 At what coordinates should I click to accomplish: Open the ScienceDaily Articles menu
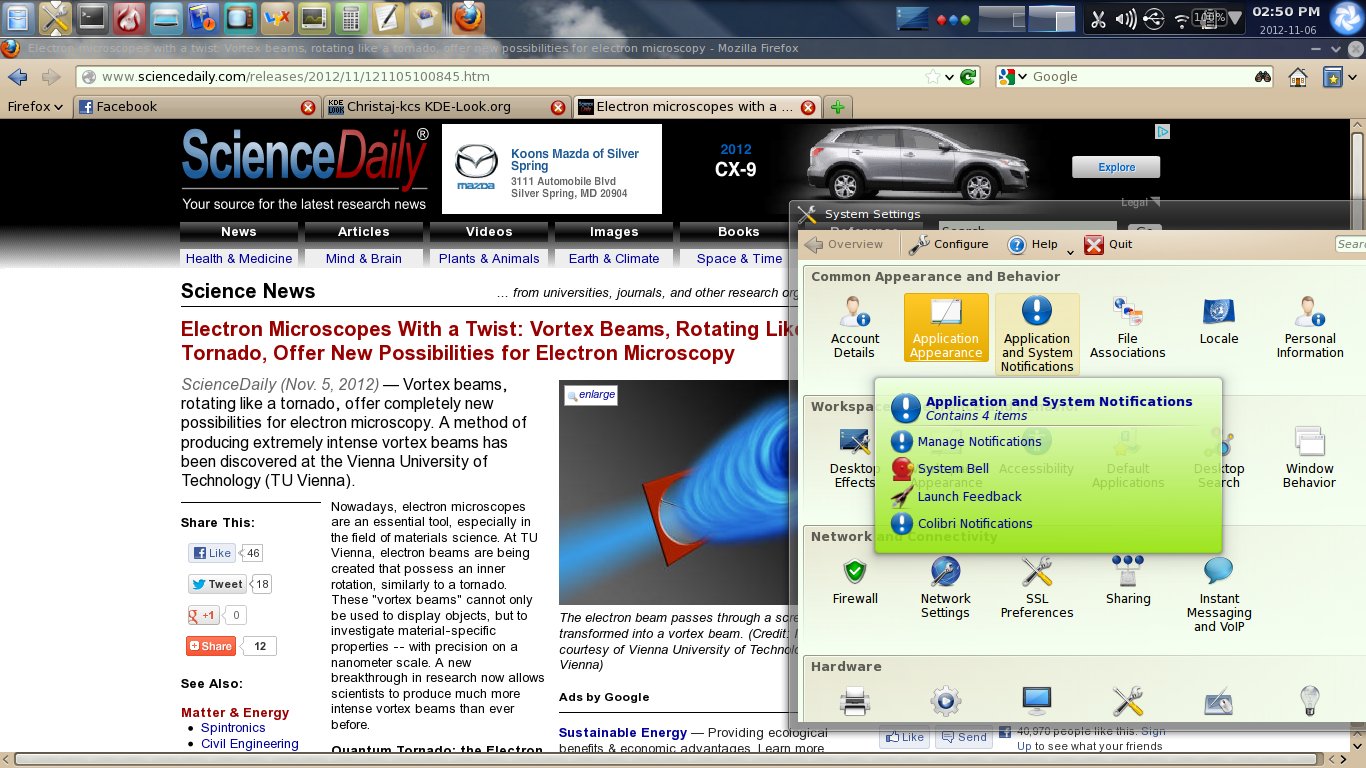coord(364,232)
